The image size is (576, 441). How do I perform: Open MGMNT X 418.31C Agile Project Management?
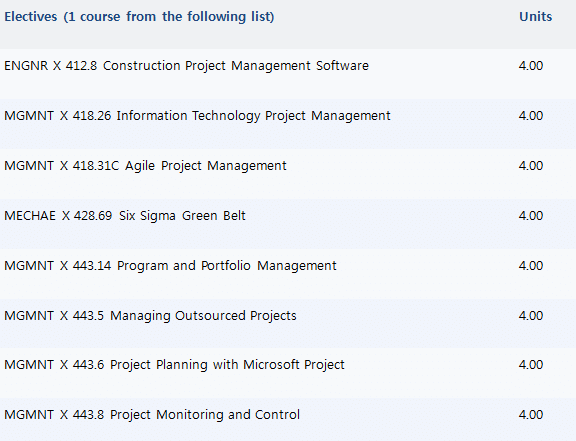(x=145, y=166)
